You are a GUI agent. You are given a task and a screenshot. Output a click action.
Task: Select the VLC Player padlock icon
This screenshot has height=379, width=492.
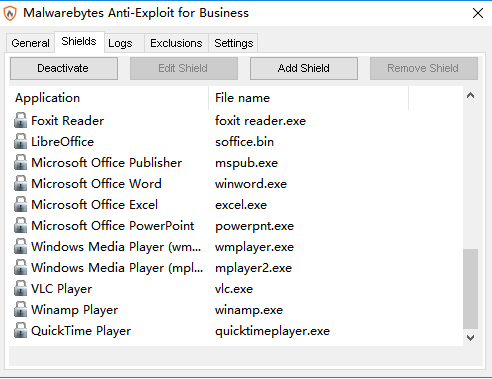coord(20,288)
